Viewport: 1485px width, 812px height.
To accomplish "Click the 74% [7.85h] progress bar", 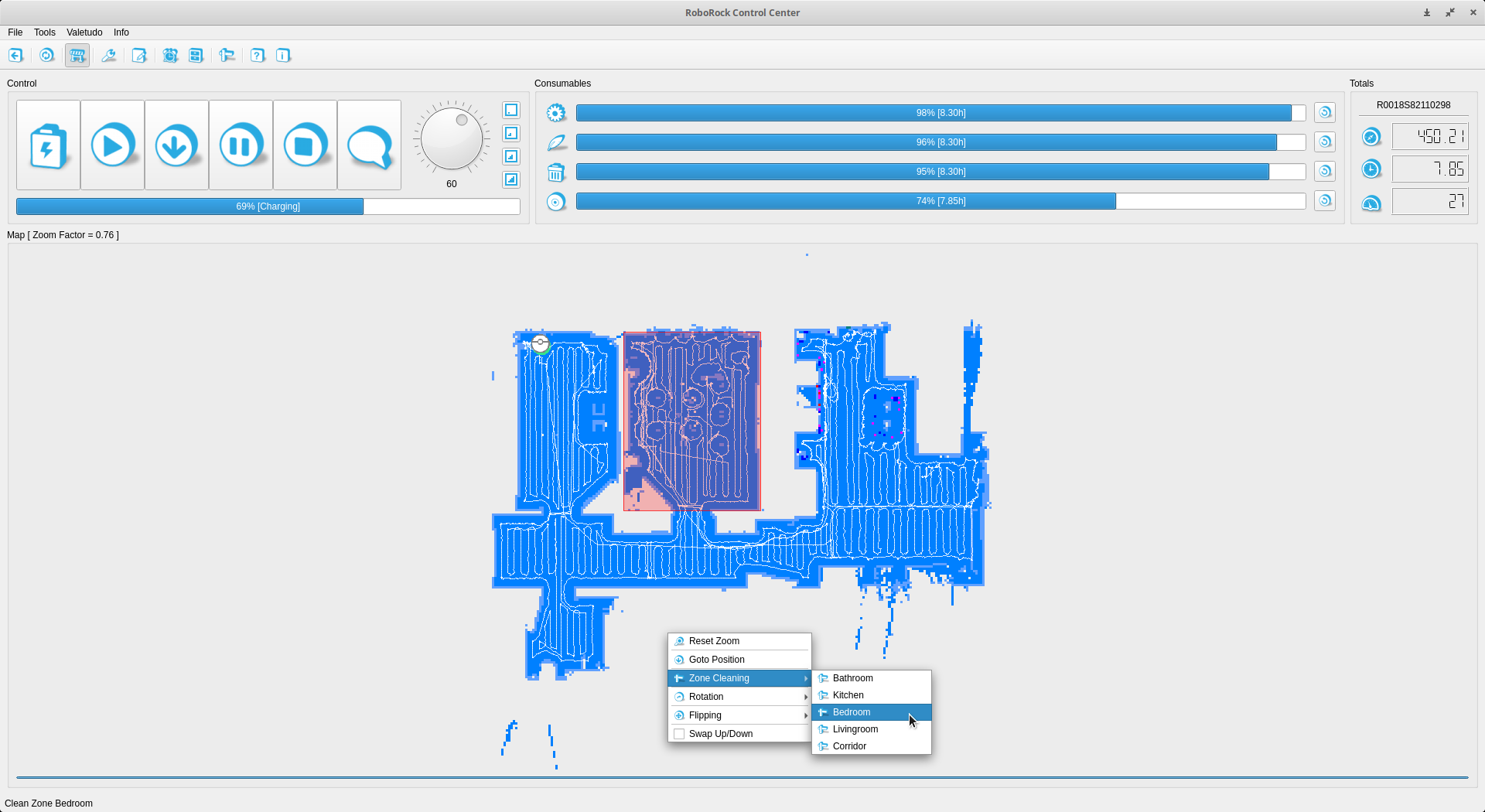I will click(x=940, y=201).
